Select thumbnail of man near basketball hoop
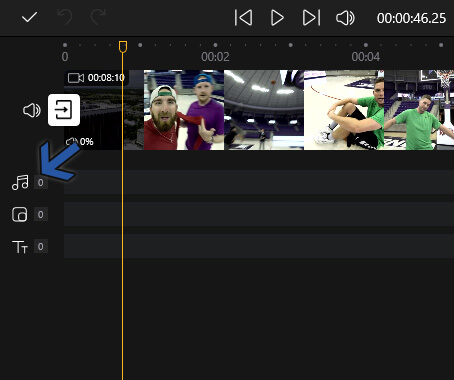Image resolution: width=454 pixels, height=380 pixels. 419,110
